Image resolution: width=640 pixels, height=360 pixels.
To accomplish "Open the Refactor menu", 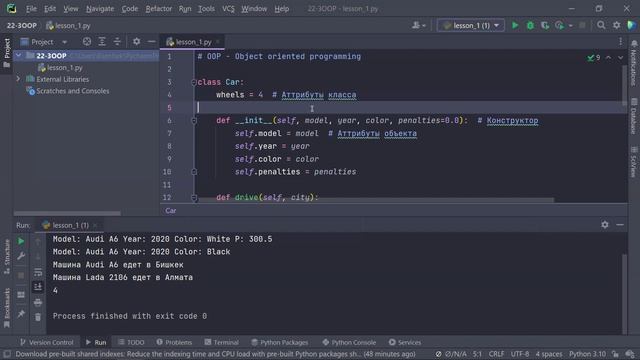I will (x=158, y=9).
